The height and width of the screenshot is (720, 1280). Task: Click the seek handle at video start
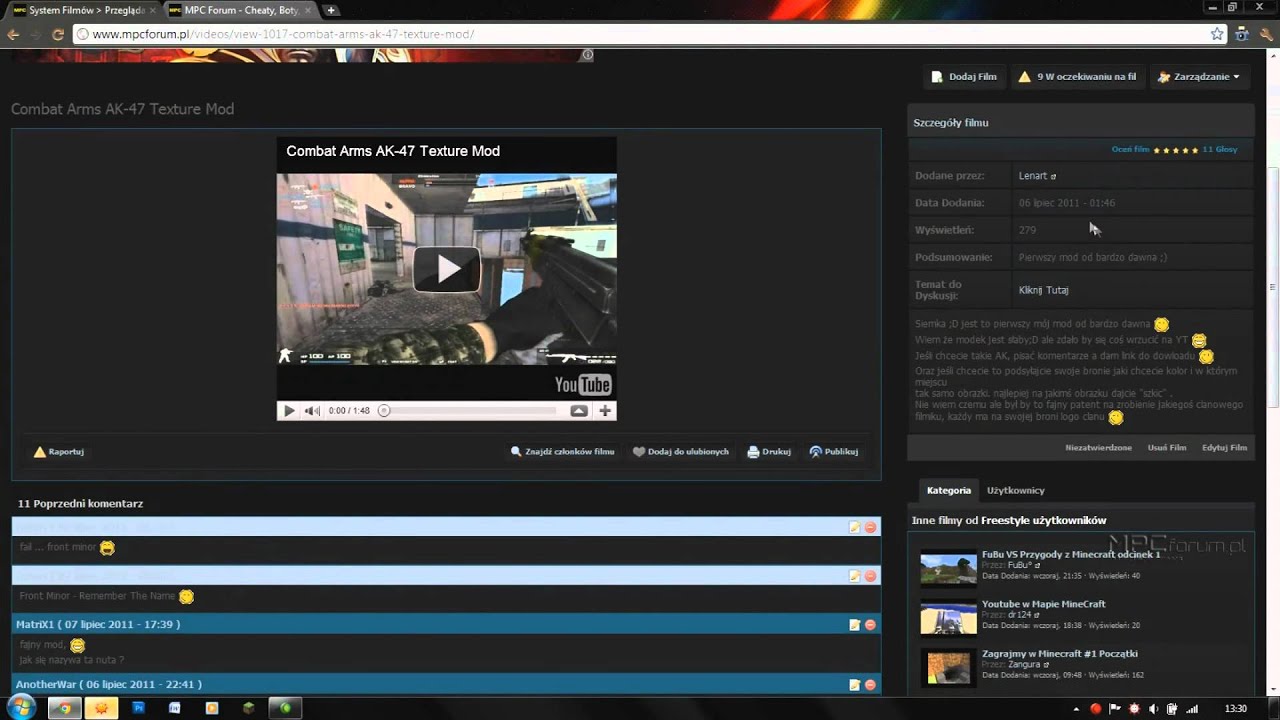pos(383,411)
